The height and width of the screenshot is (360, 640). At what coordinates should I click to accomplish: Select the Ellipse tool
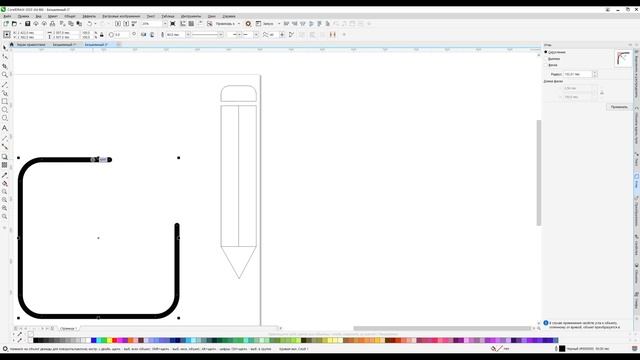[4, 109]
